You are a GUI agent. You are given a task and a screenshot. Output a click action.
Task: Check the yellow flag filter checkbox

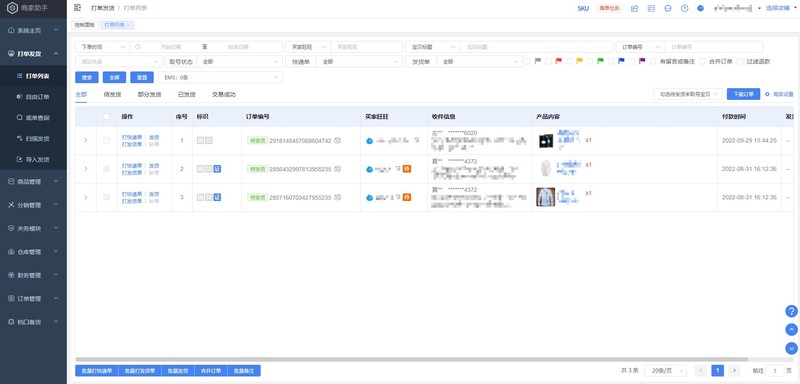tap(569, 61)
